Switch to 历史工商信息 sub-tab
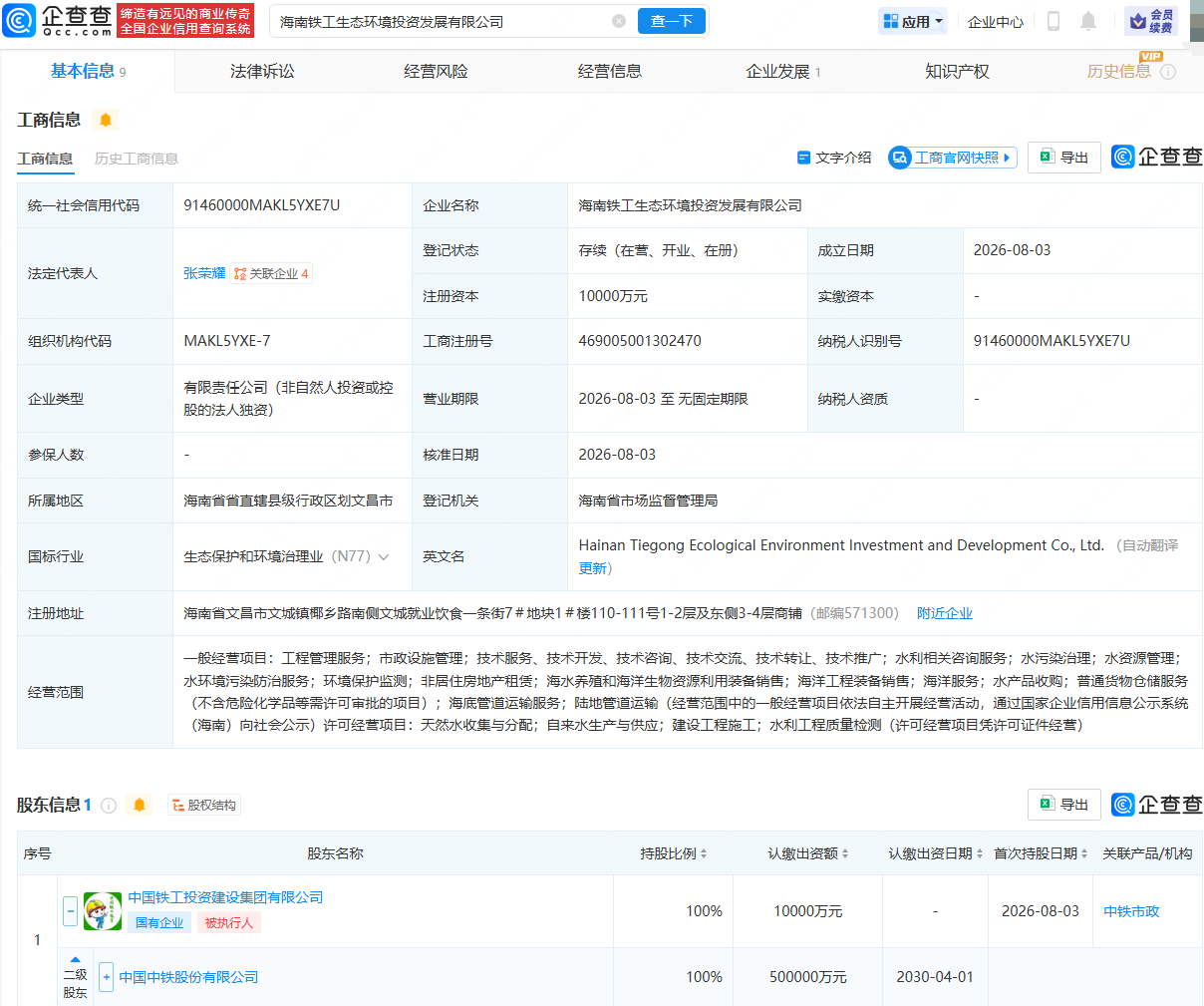This screenshot has height=1006, width=1204. click(x=137, y=159)
